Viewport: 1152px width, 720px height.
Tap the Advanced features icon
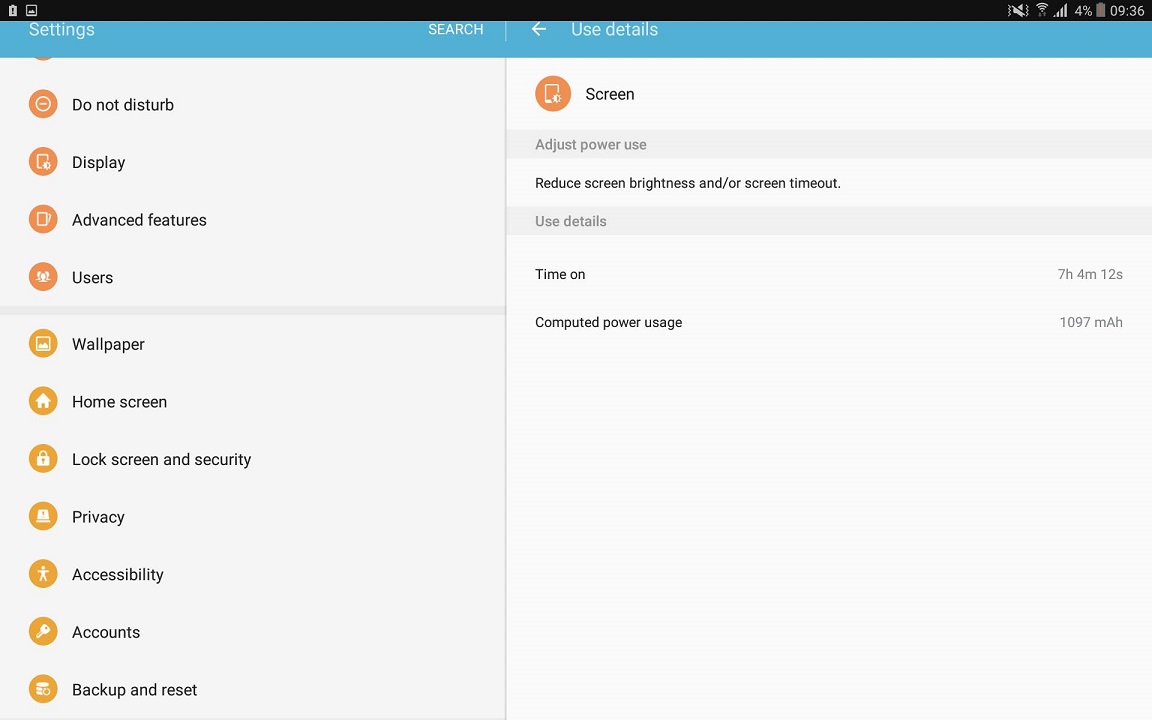click(43, 219)
